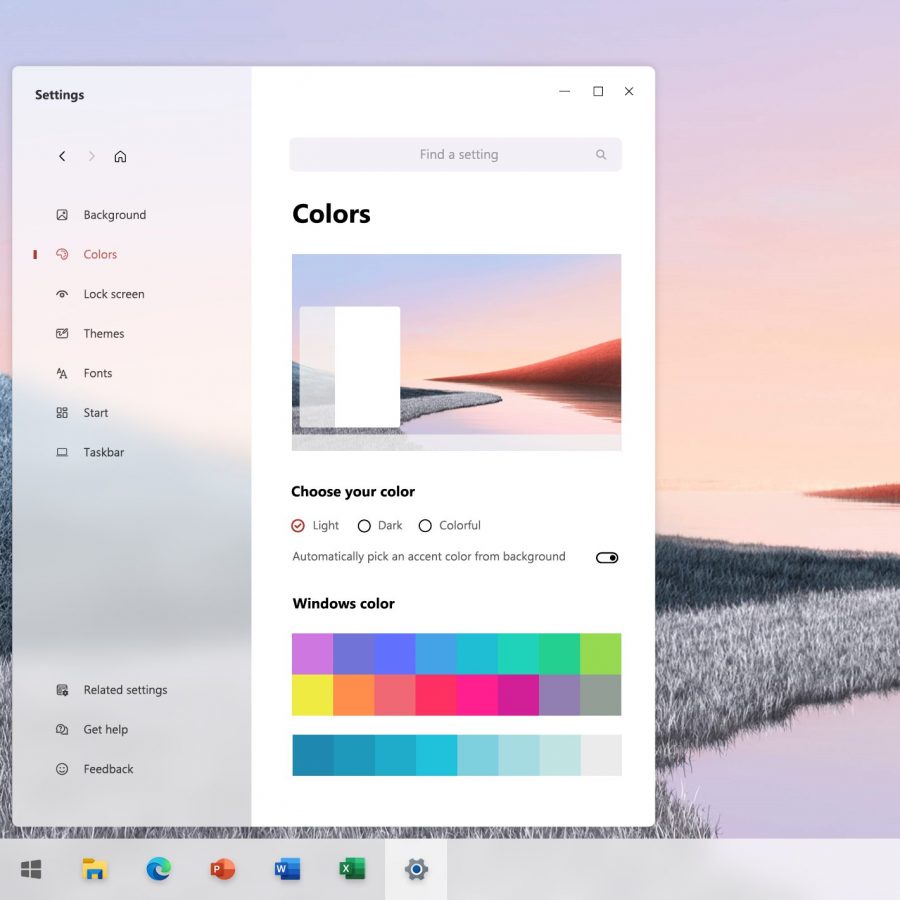900x900 pixels.
Task: Select the Colorful radio option
Action: click(425, 526)
